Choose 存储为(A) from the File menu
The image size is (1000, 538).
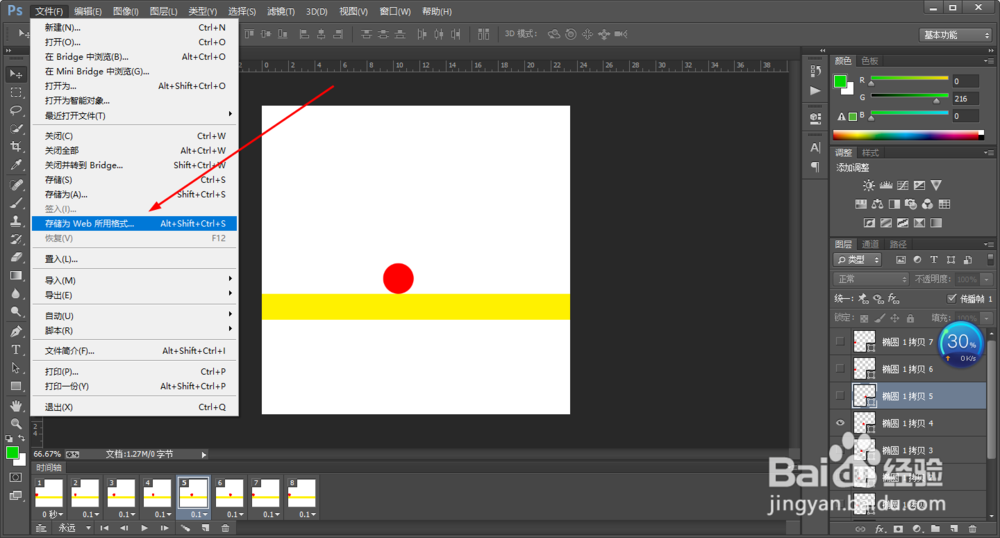(x=135, y=194)
